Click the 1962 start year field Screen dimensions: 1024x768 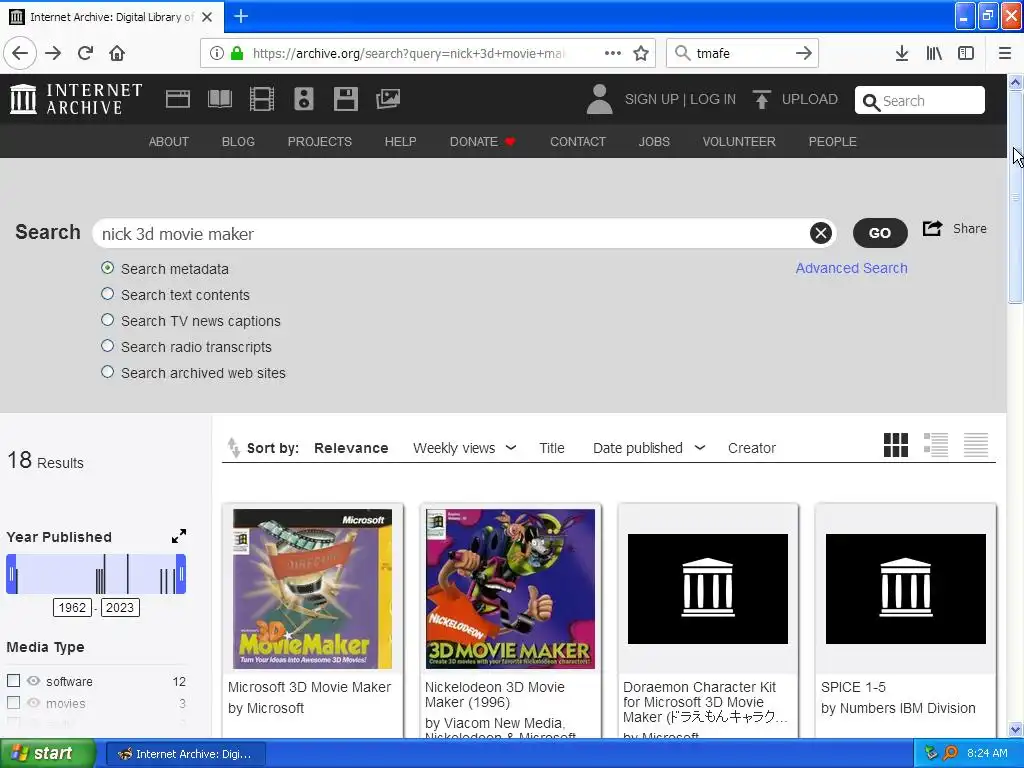tap(72, 607)
